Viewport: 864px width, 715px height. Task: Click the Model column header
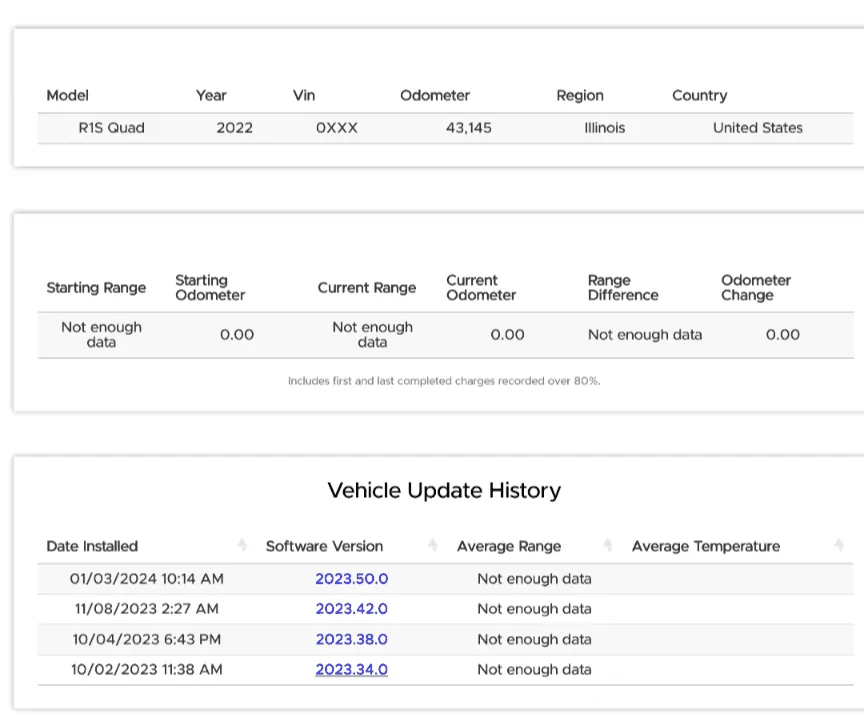(x=67, y=95)
